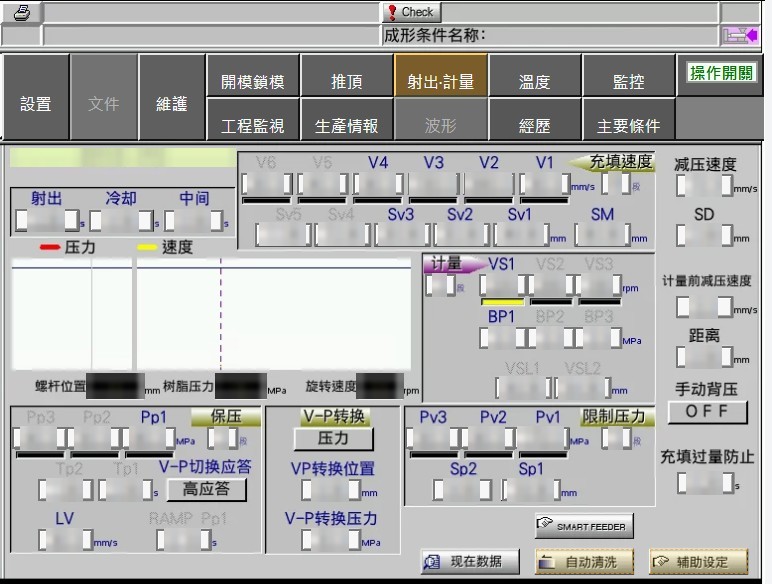Image resolution: width=772 pixels, height=584 pixels.
Task: Edit Sv3 position field
Action: tap(402, 234)
